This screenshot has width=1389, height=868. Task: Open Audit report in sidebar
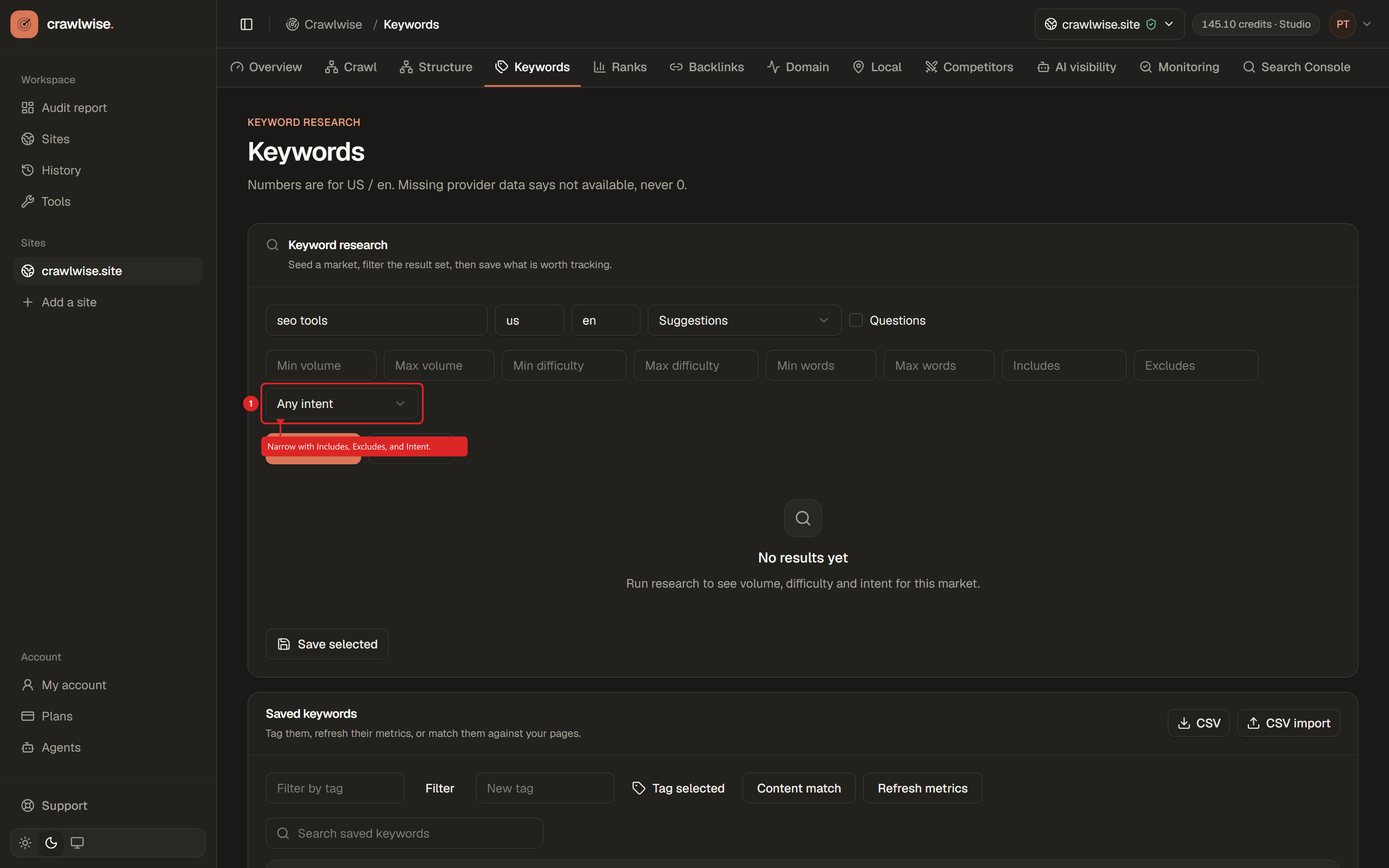pyautogui.click(x=108, y=108)
